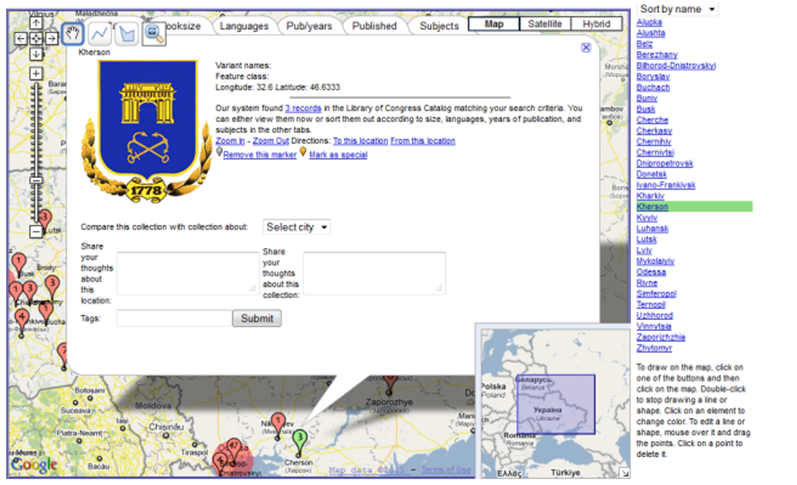This screenshot has width=797, height=485.
Task: Open the Select city dropdown
Action: click(x=297, y=227)
